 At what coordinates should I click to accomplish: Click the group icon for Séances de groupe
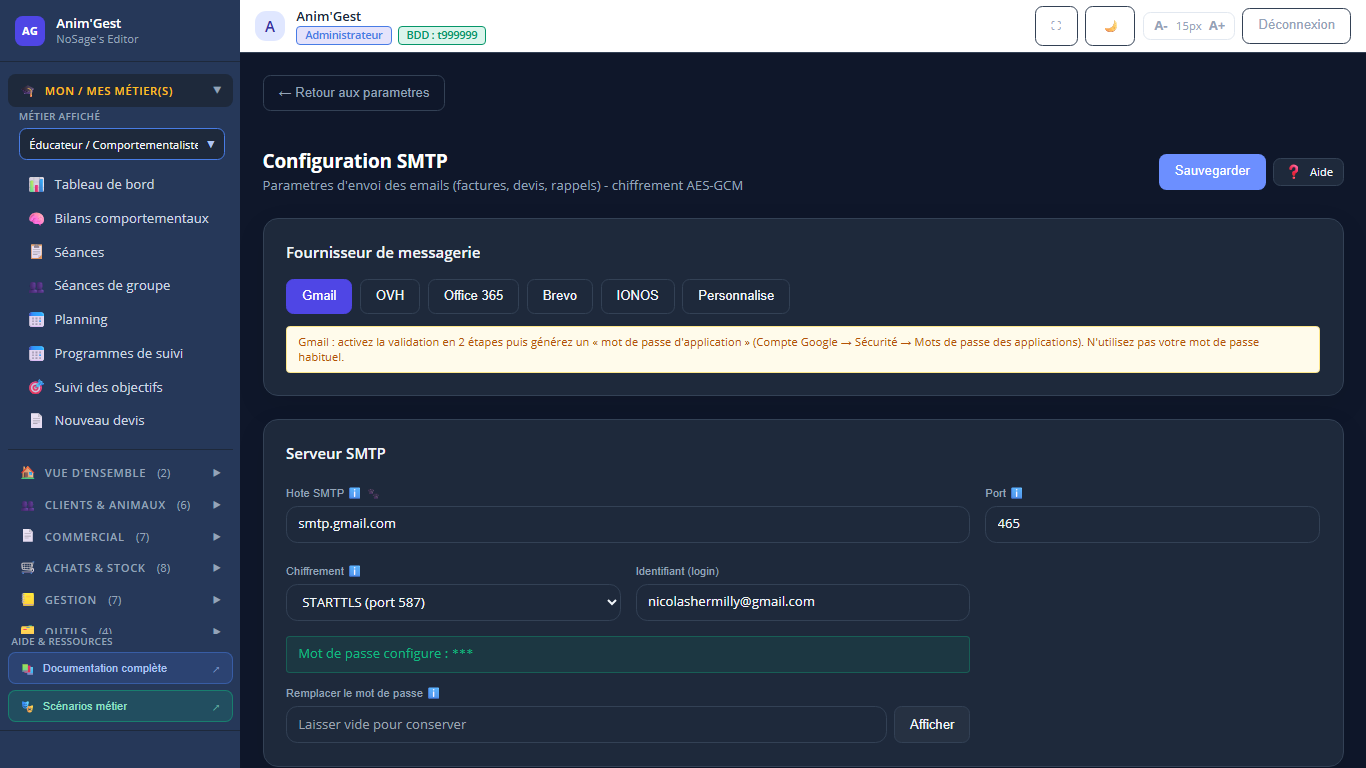(36, 286)
